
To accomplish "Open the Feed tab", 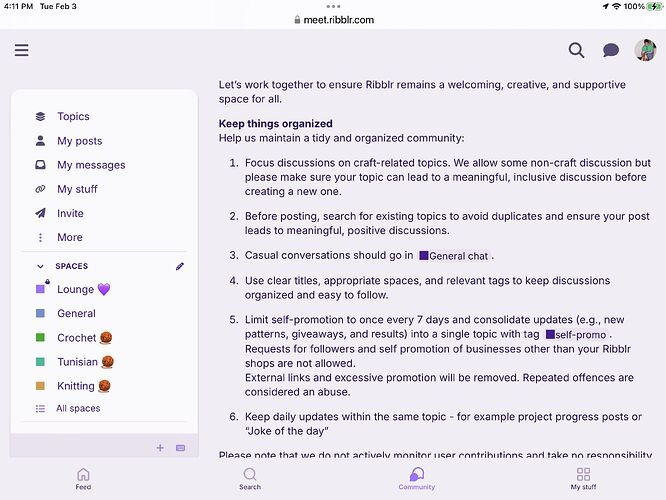I will pos(83,478).
